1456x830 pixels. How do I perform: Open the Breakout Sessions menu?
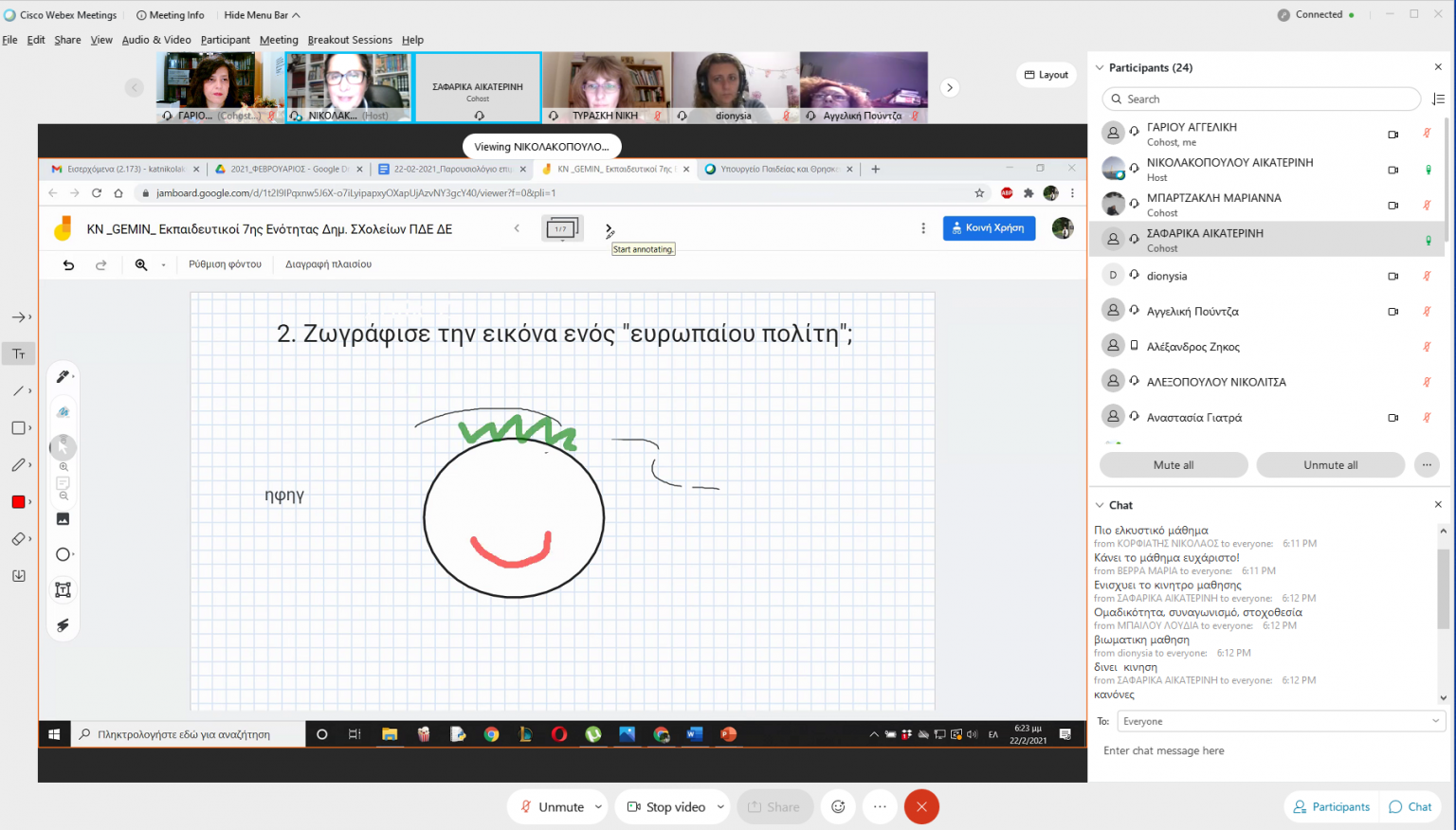pos(350,40)
